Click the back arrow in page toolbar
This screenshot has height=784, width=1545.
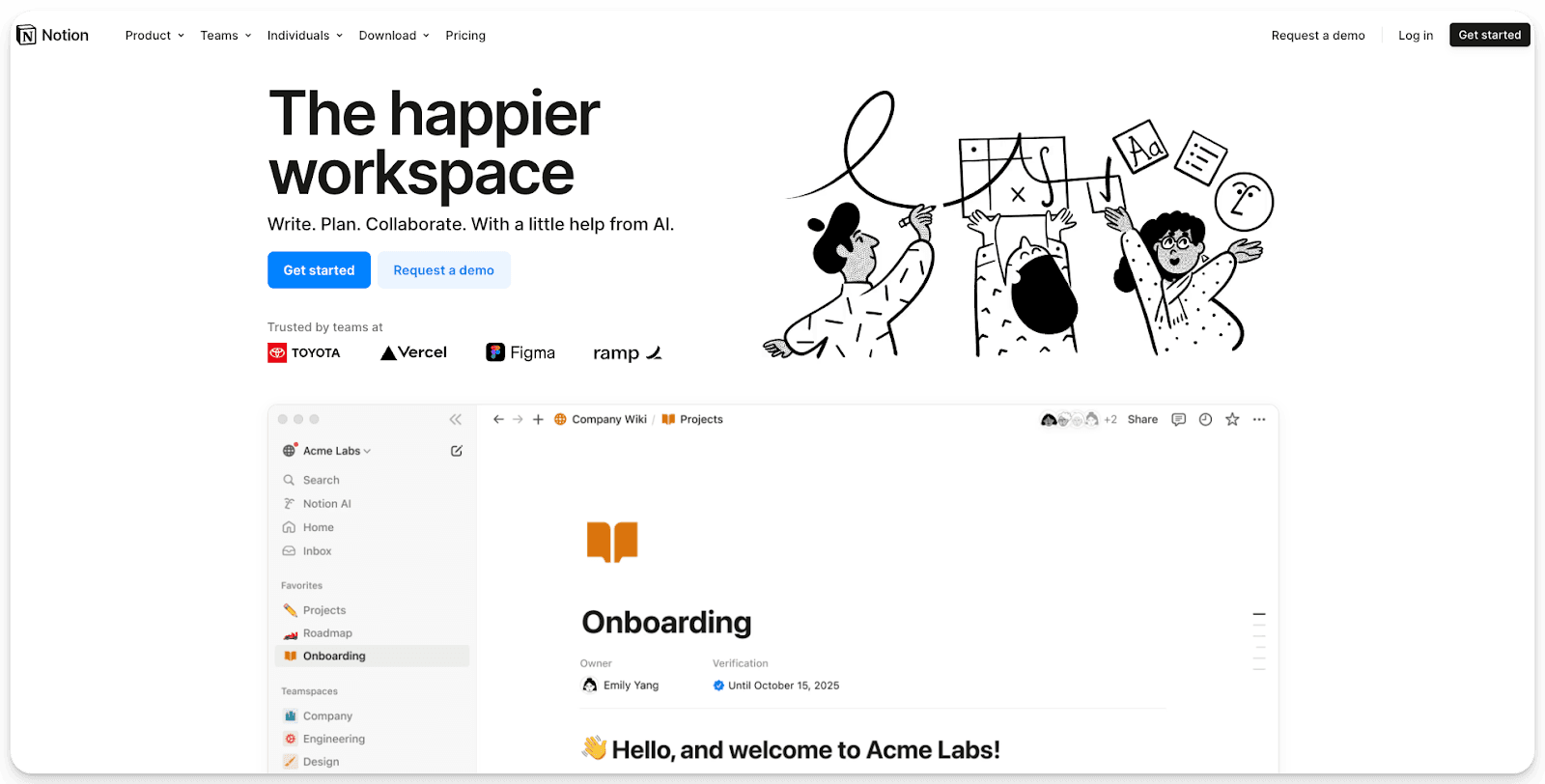click(498, 419)
